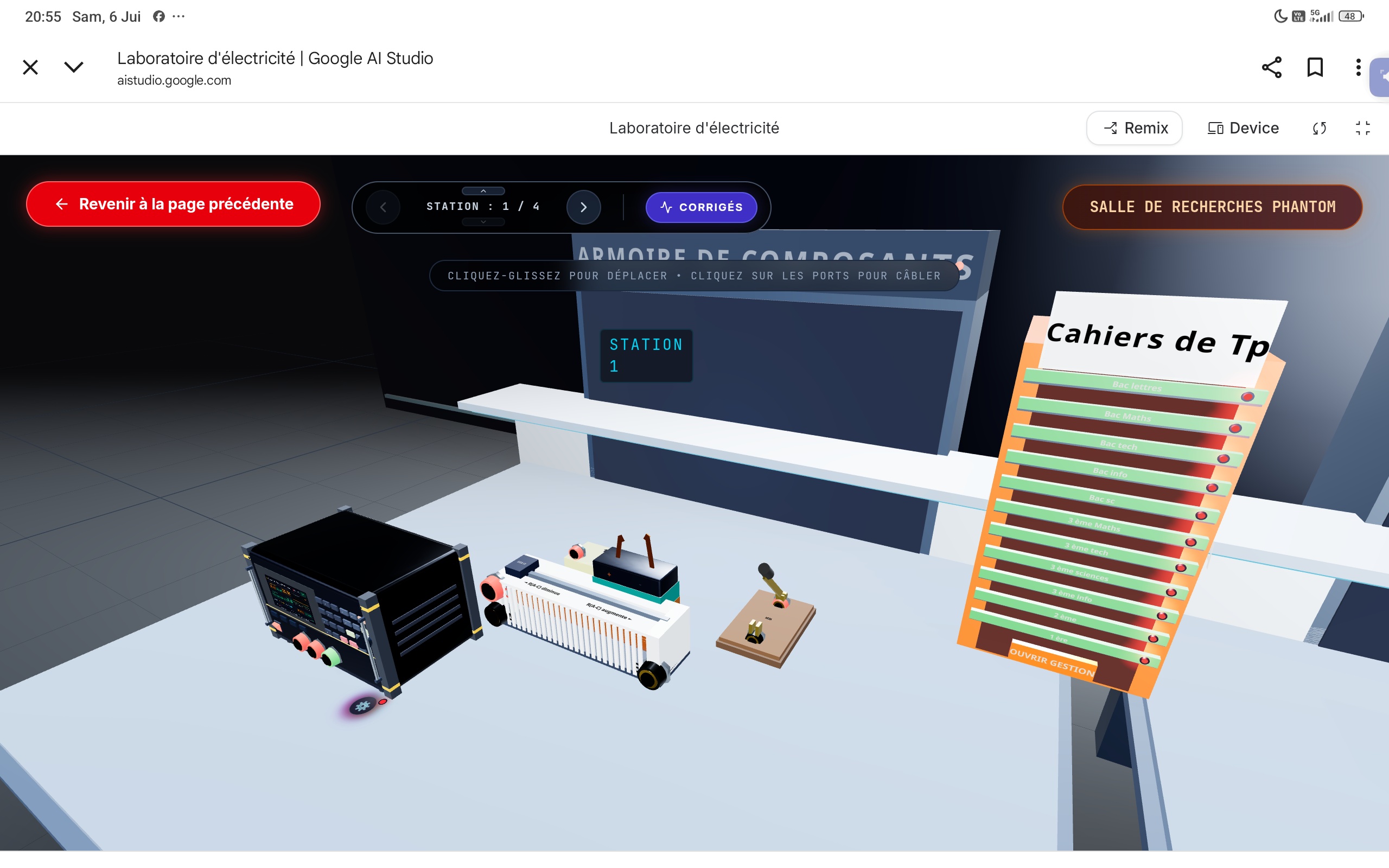Click the gear icon under the power supply
This screenshot has width=1389, height=868.
[x=363, y=705]
